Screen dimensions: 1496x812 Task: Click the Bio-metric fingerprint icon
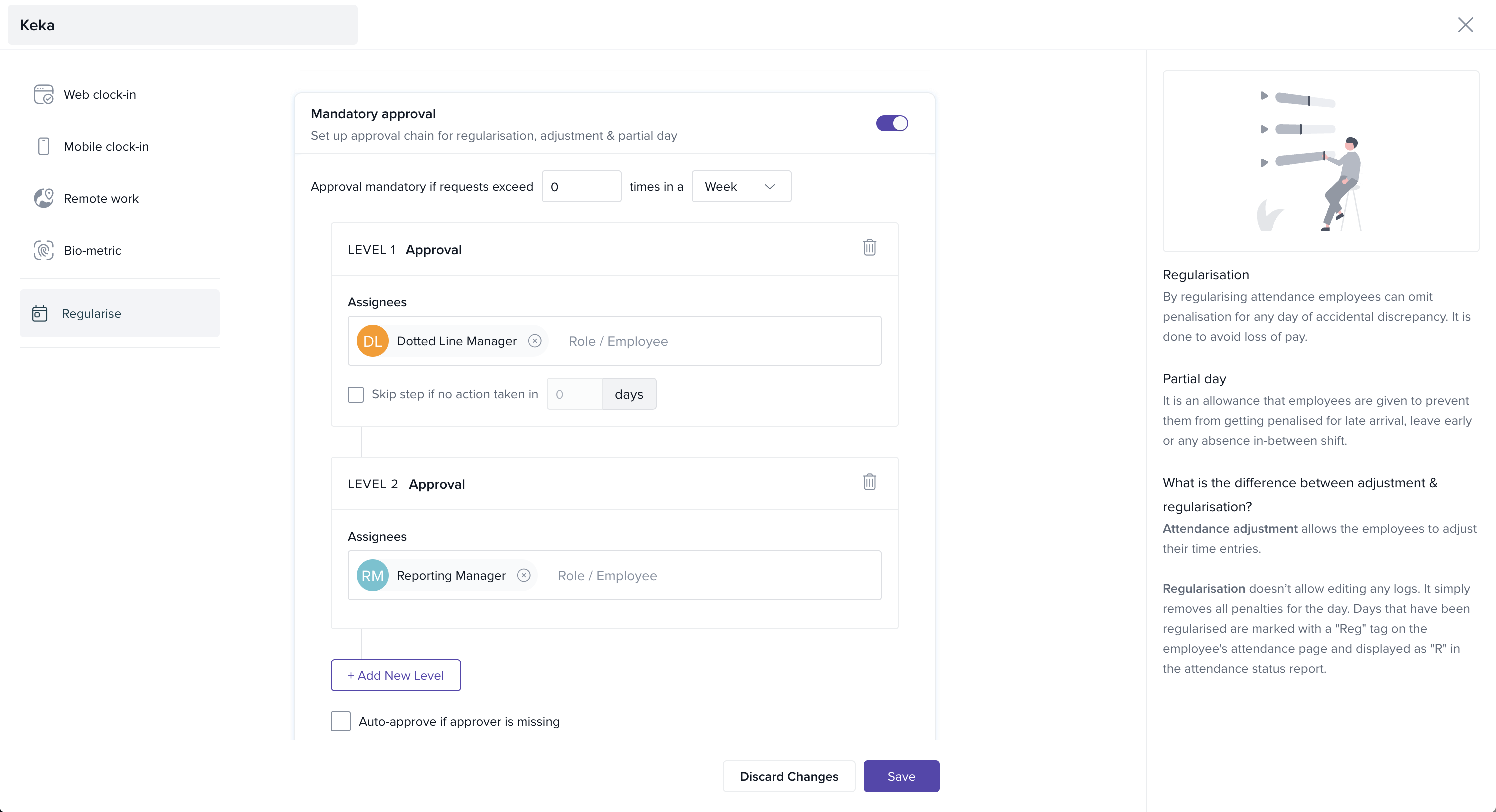point(43,250)
